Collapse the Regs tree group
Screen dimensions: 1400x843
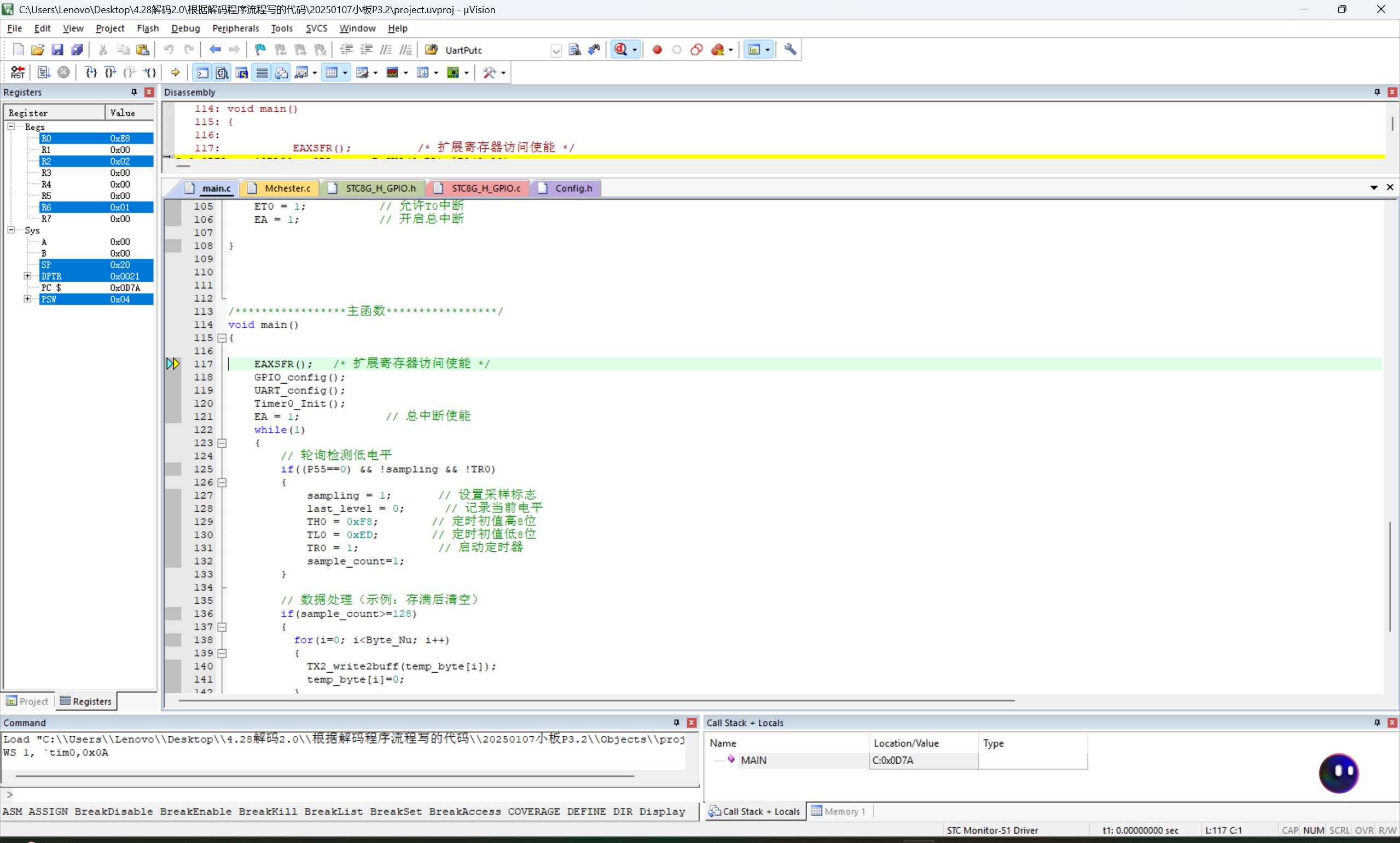[11, 126]
